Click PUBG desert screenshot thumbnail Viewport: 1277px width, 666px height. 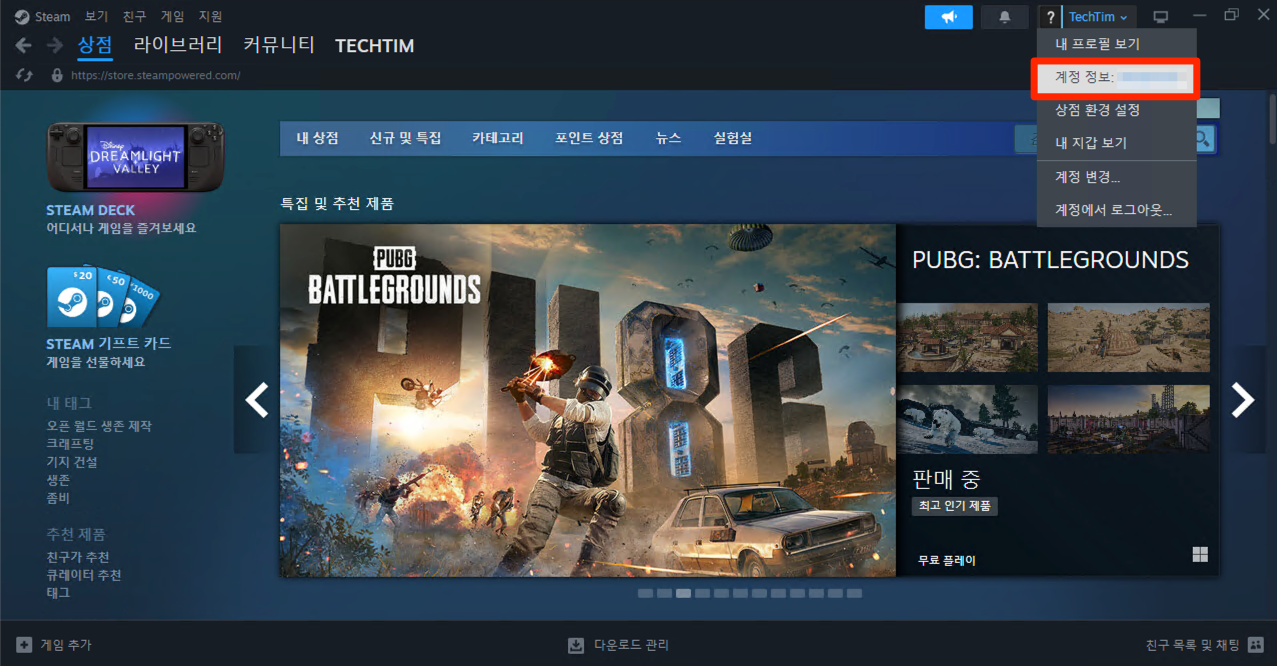coord(1129,338)
